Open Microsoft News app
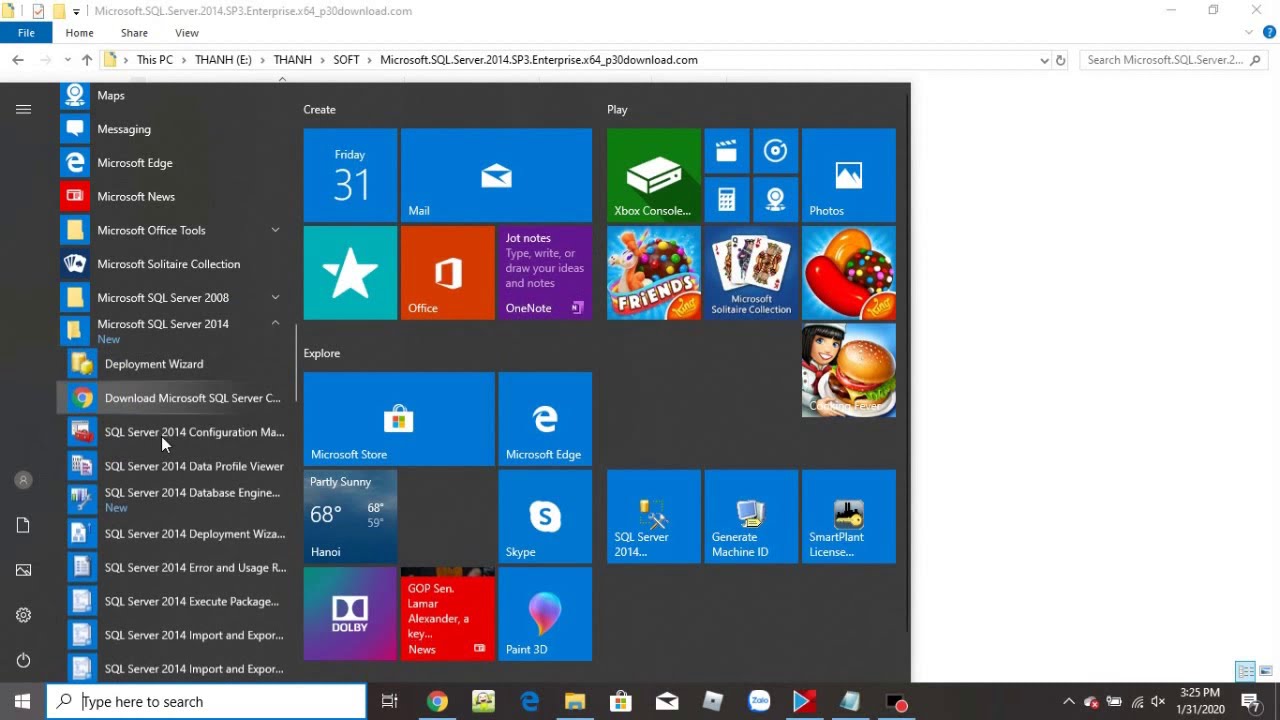The height and width of the screenshot is (720, 1280). click(x=171, y=197)
